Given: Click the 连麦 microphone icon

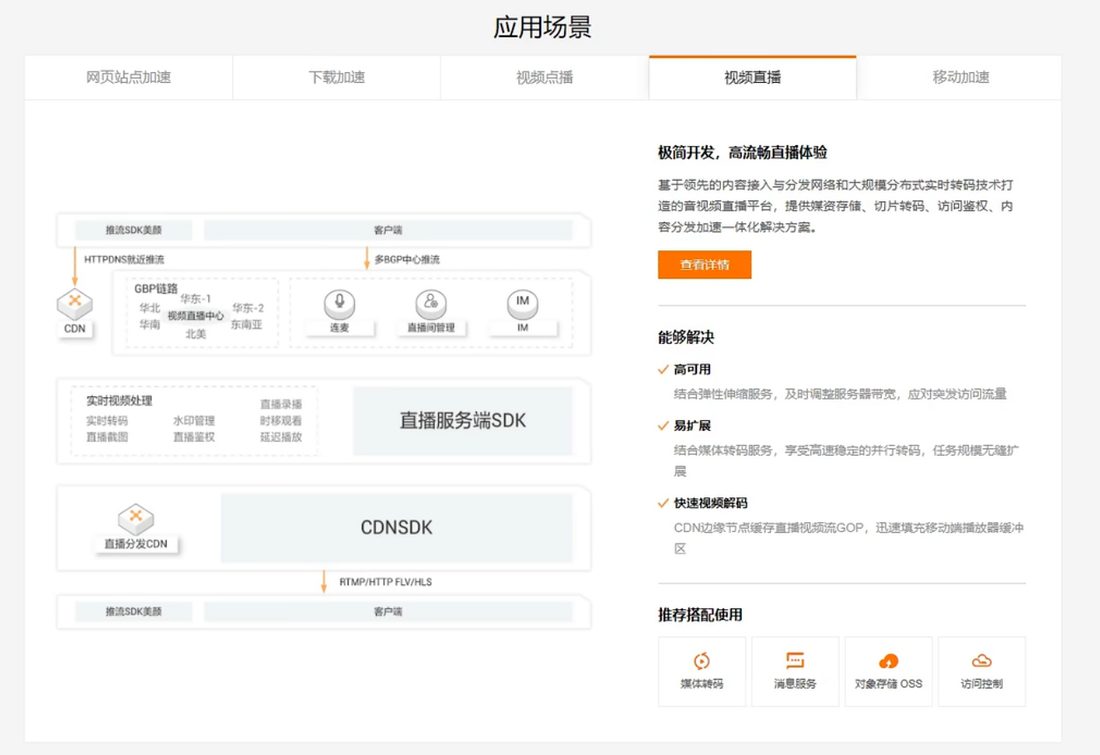Looking at the screenshot, I should pos(340,303).
